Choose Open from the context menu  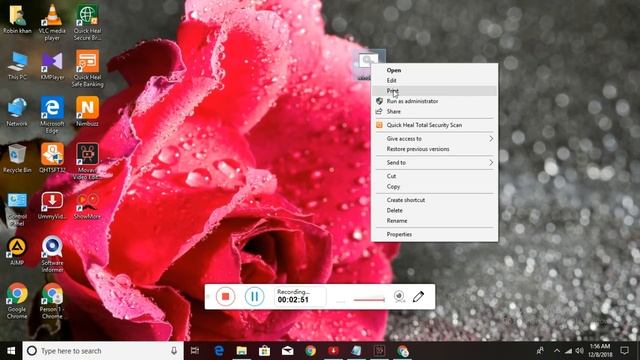[434, 70]
